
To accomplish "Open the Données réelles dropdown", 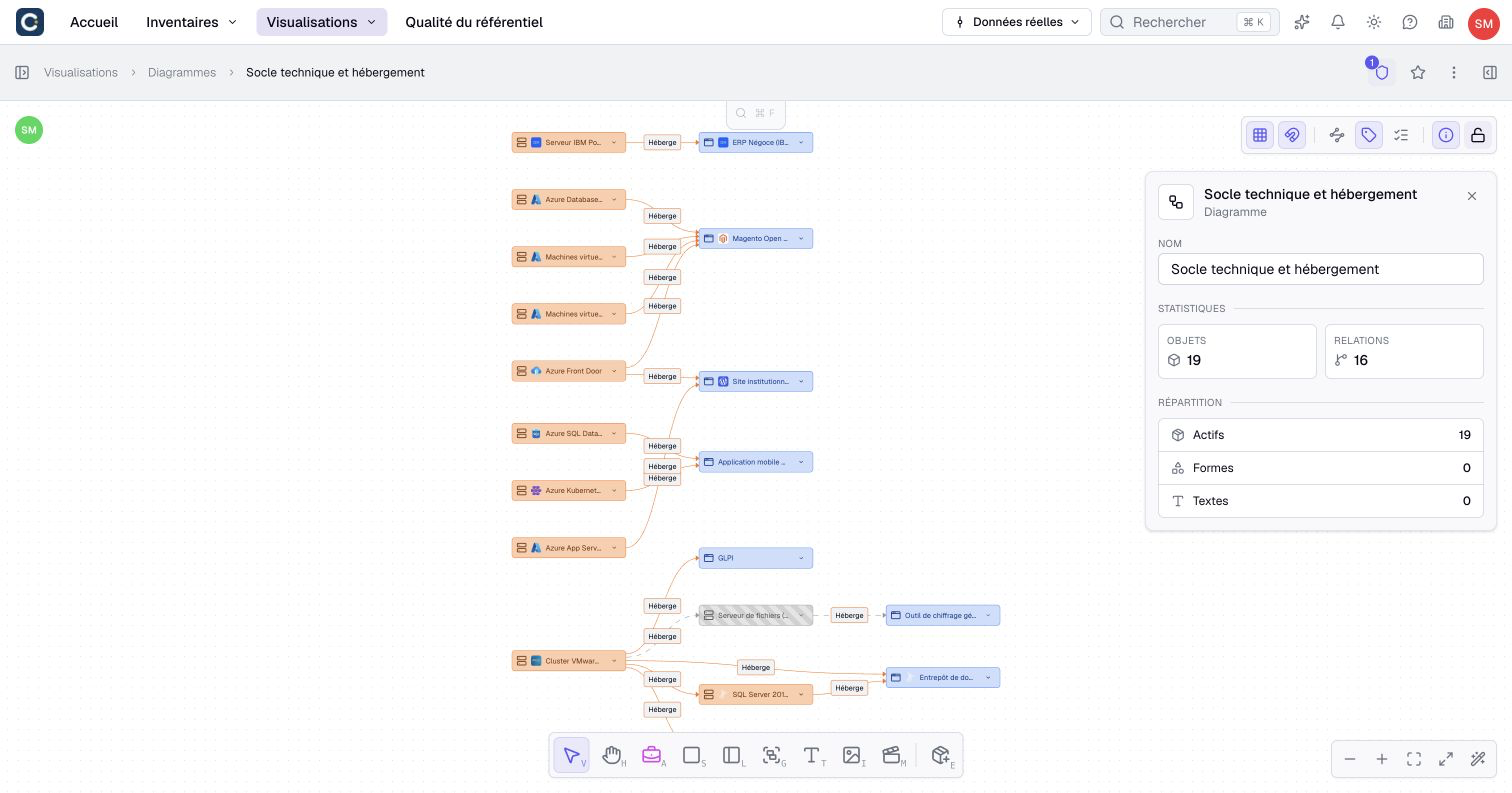I will point(1016,22).
